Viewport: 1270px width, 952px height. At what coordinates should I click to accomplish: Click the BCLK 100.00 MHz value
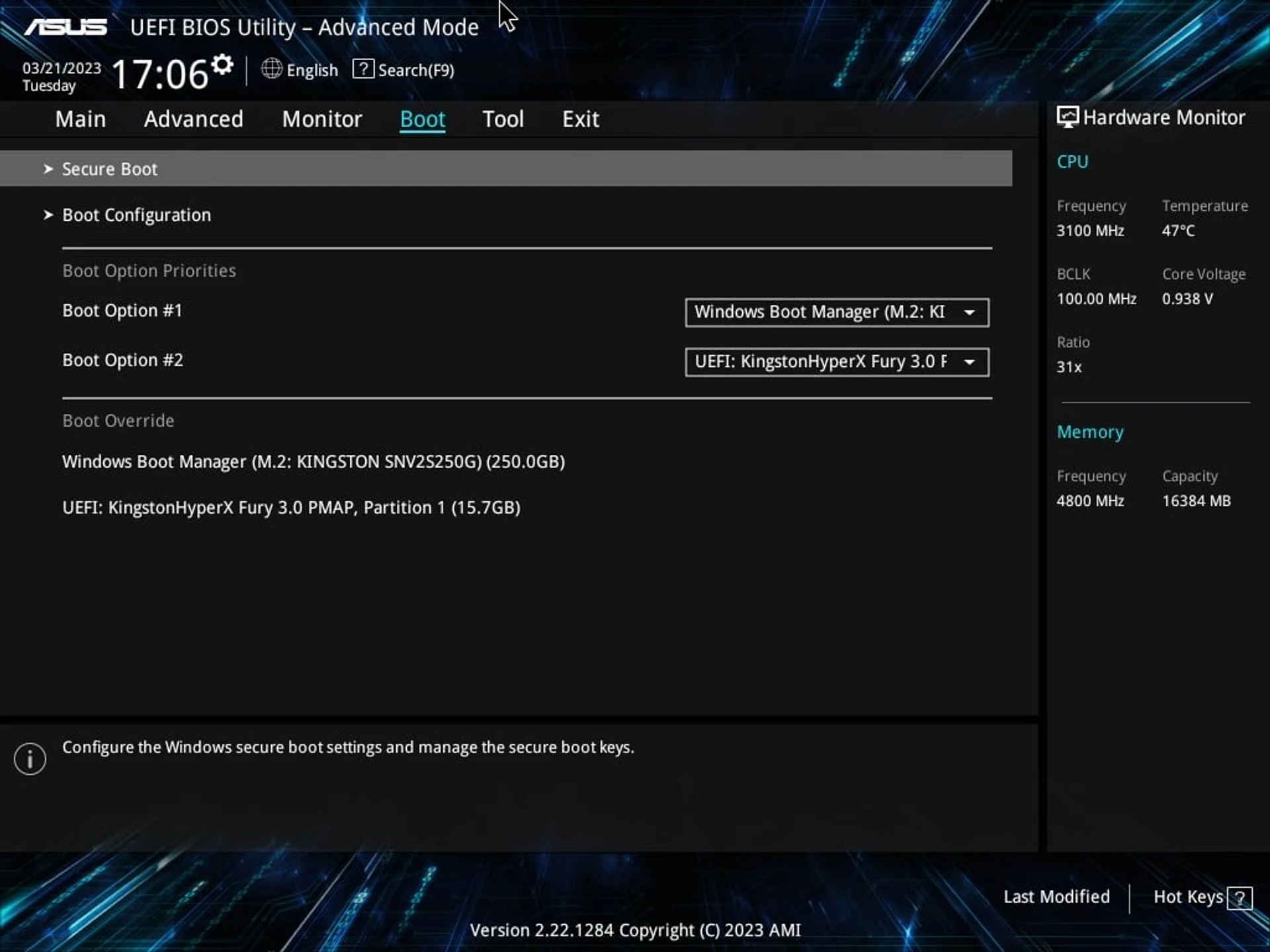pos(1096,299)
